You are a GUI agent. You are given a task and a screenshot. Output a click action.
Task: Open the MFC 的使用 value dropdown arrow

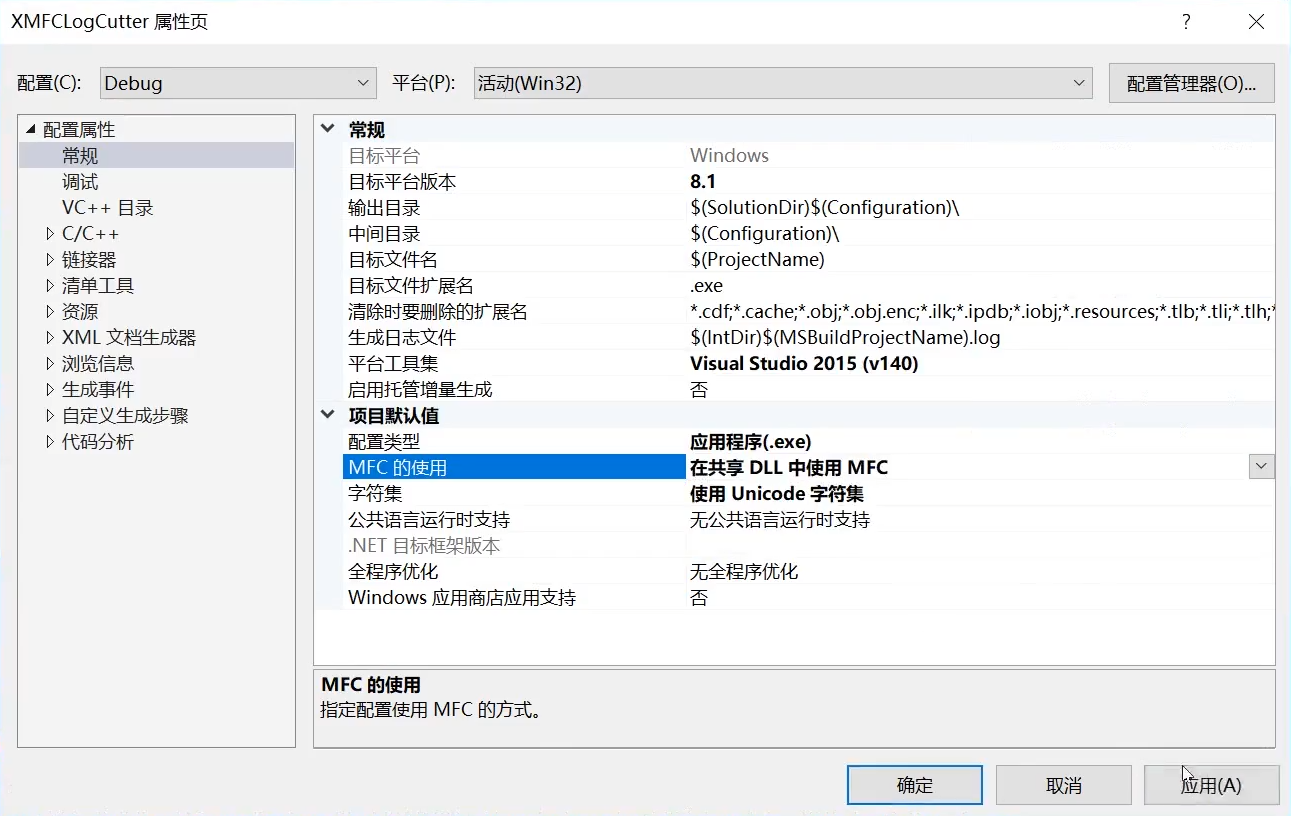click(1261, 467)
